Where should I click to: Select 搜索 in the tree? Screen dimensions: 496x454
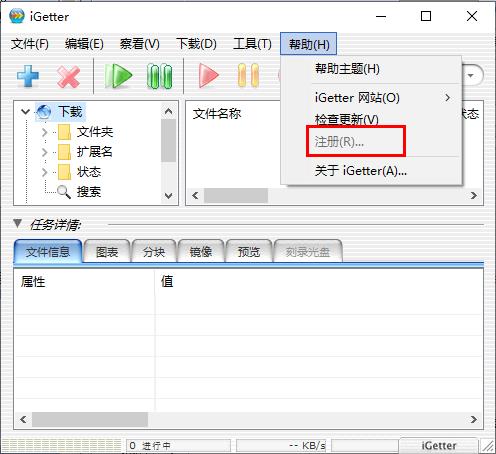click(89, 192)
